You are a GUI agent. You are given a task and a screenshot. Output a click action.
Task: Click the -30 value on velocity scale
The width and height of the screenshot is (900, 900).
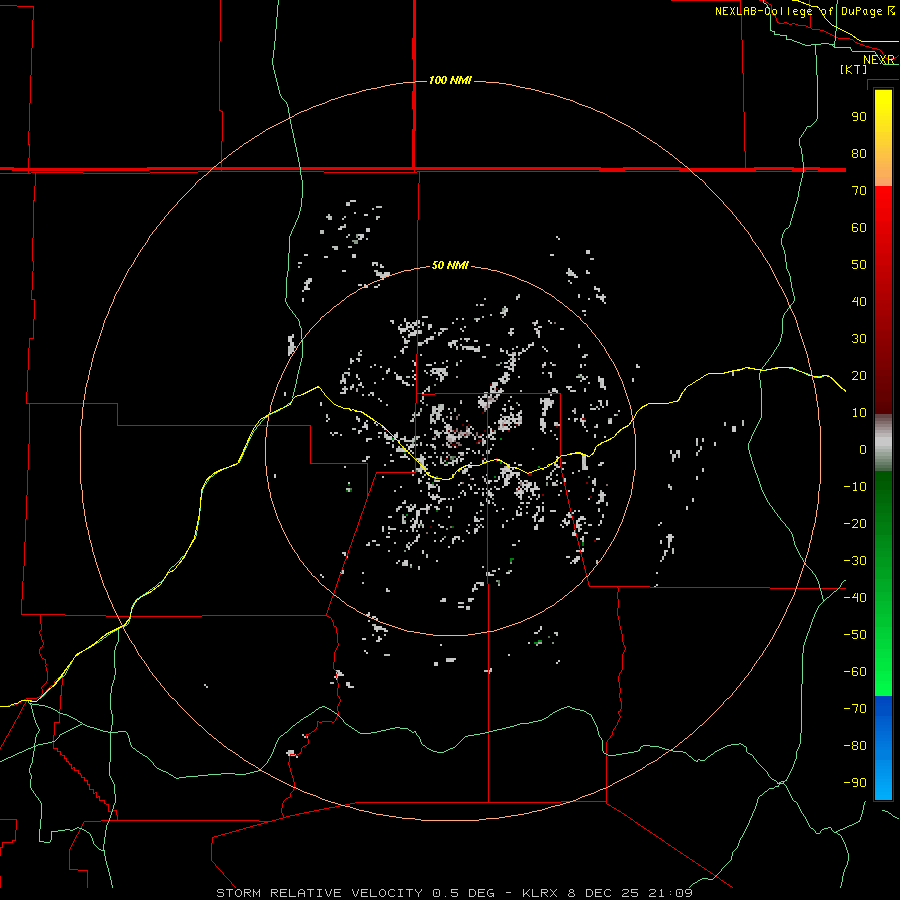click(855, 561)
